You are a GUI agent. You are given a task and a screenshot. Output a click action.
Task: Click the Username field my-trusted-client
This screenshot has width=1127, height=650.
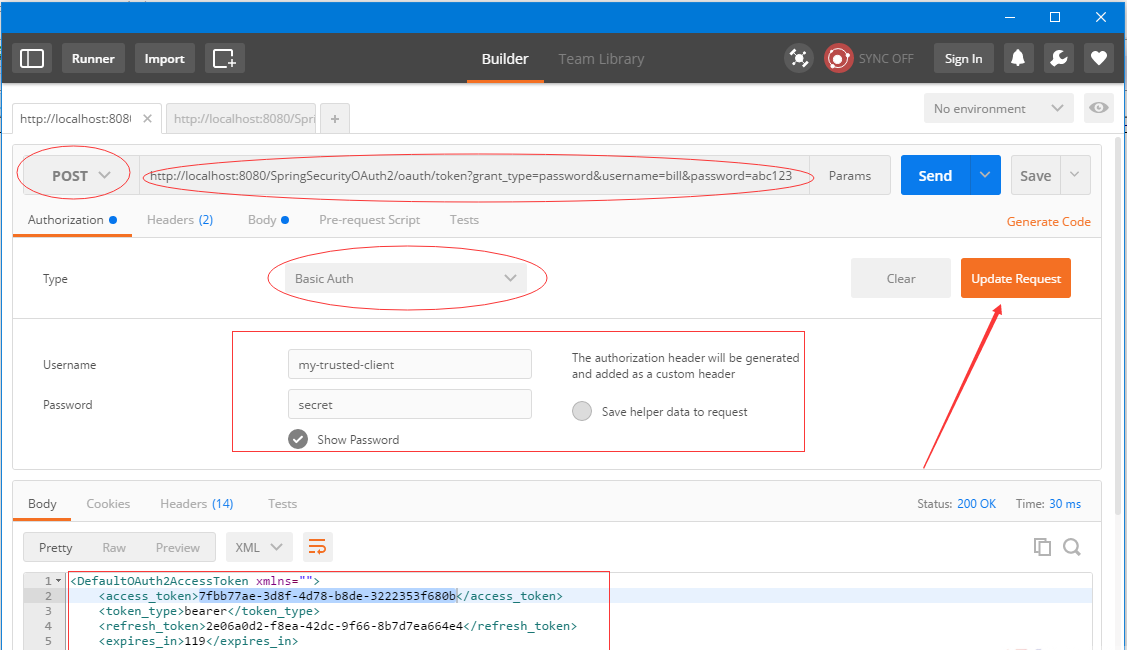410,365
